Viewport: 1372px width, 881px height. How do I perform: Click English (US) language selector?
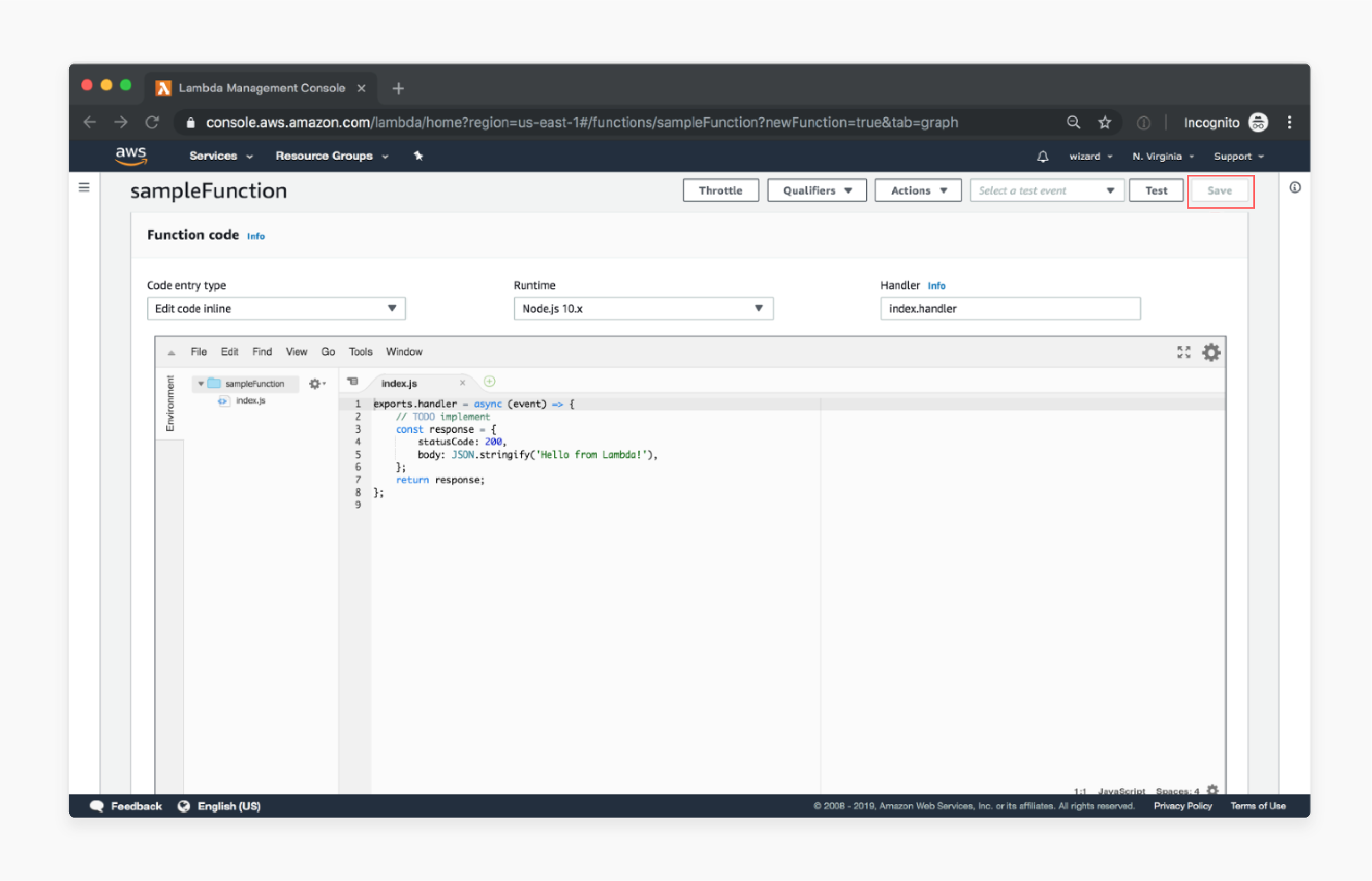(x=229, y=806)
